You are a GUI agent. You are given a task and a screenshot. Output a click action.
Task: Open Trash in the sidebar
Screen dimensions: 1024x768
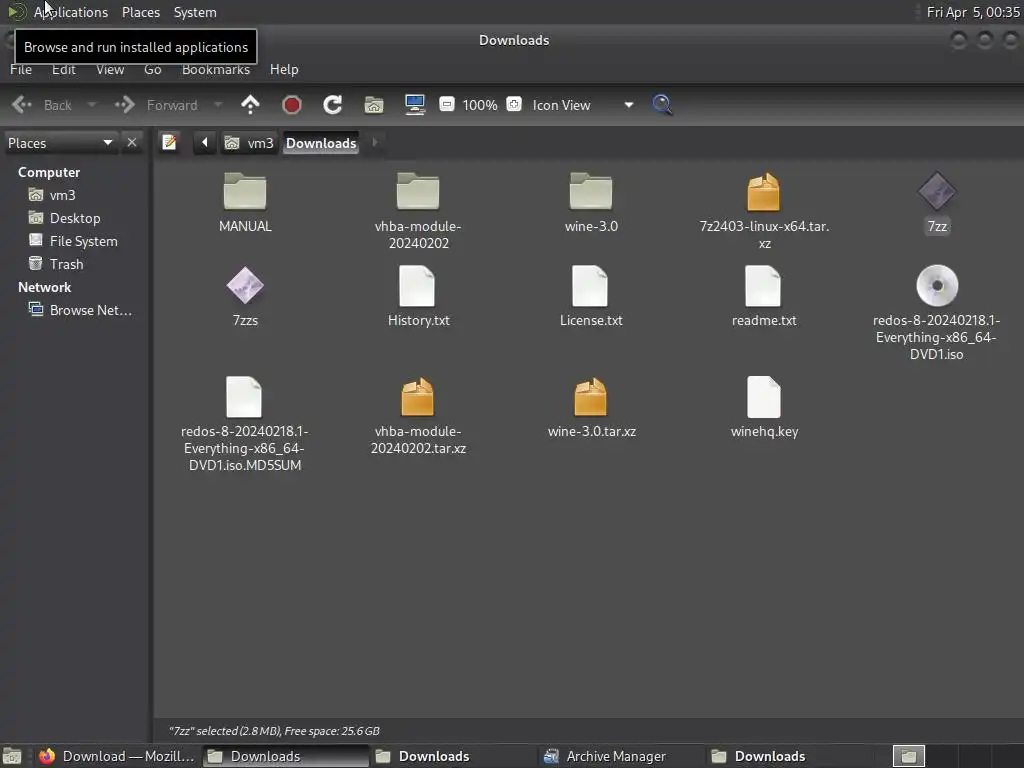pyautogui.click(x=66, y=264)
